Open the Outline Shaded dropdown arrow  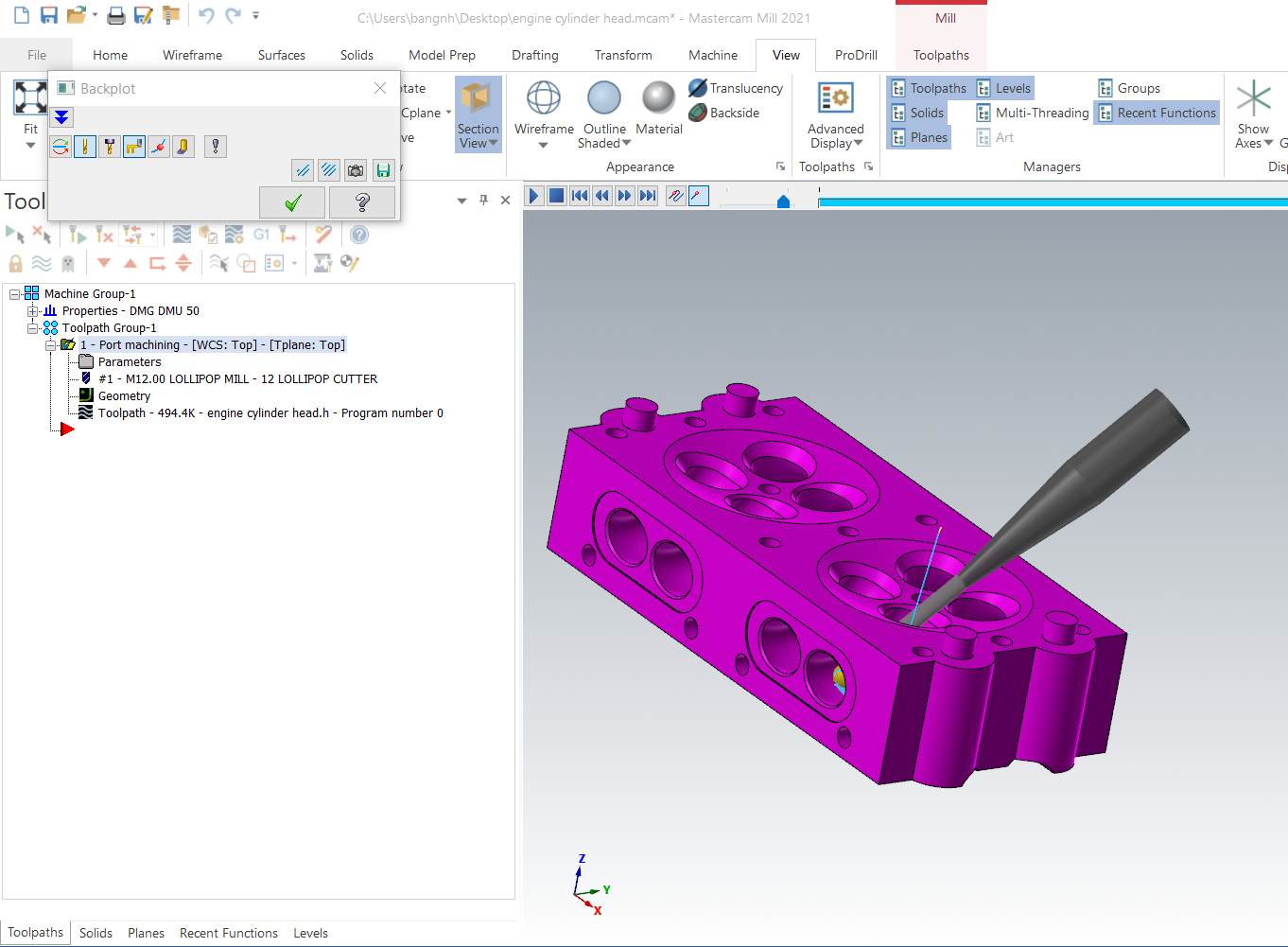point(626,144)
